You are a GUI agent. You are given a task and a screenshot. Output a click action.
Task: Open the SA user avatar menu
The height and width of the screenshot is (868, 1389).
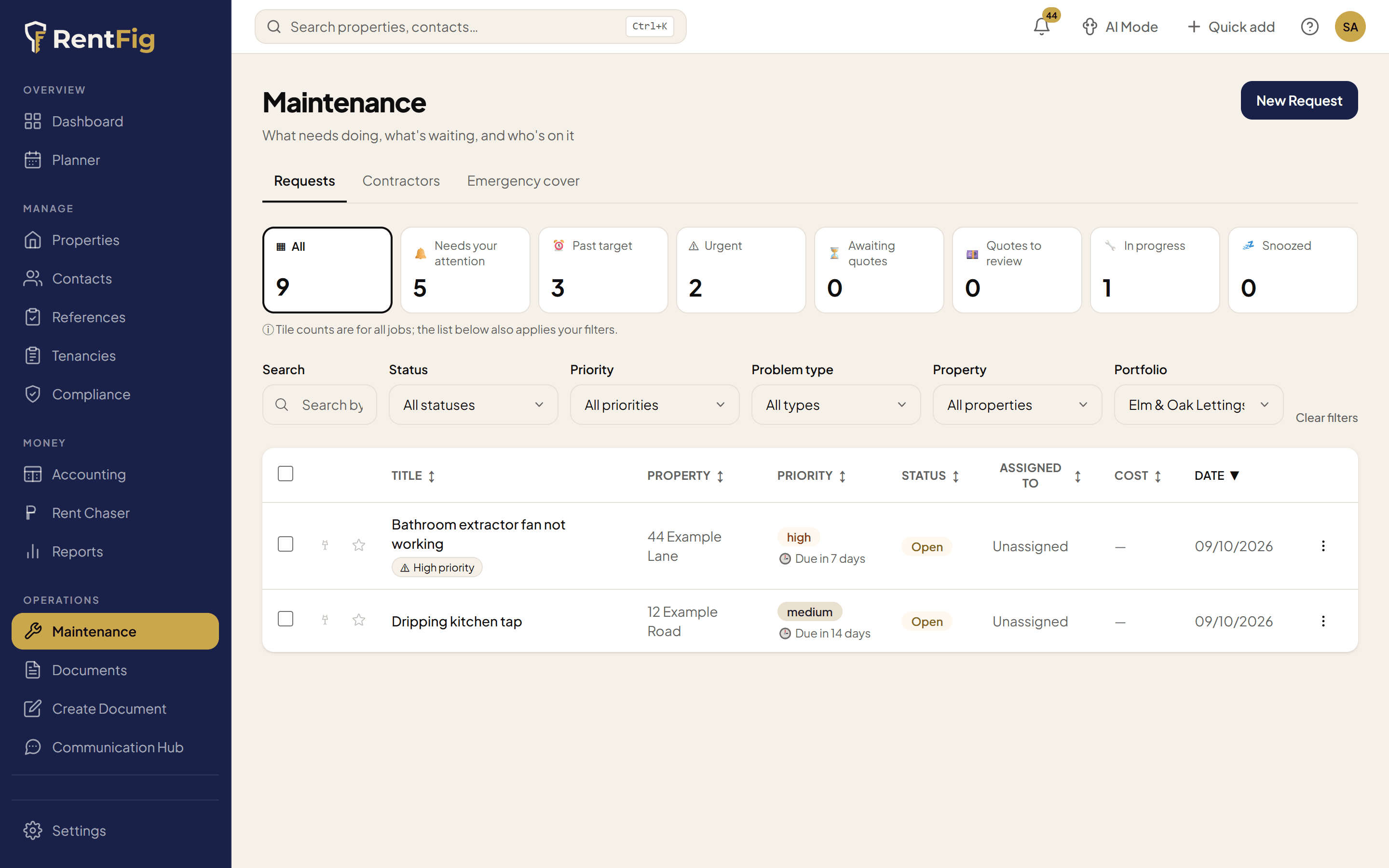click(1349, 27)
